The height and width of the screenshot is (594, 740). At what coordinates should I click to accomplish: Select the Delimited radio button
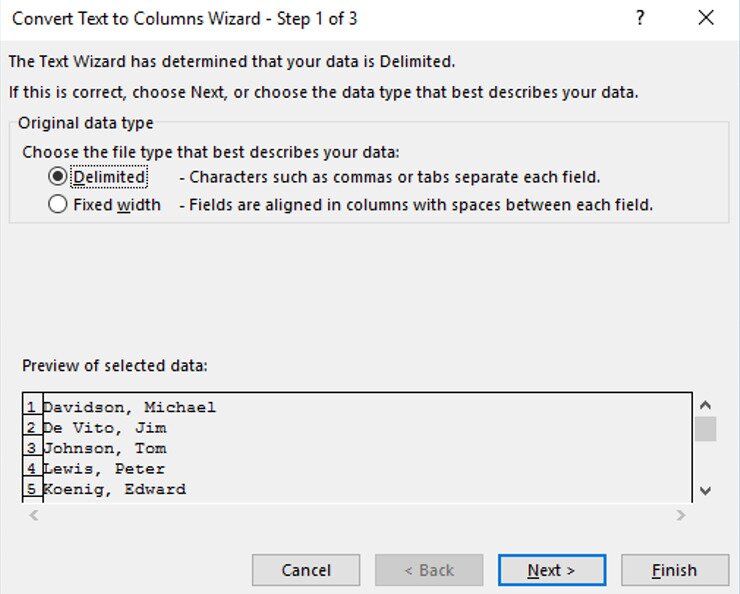58,177
